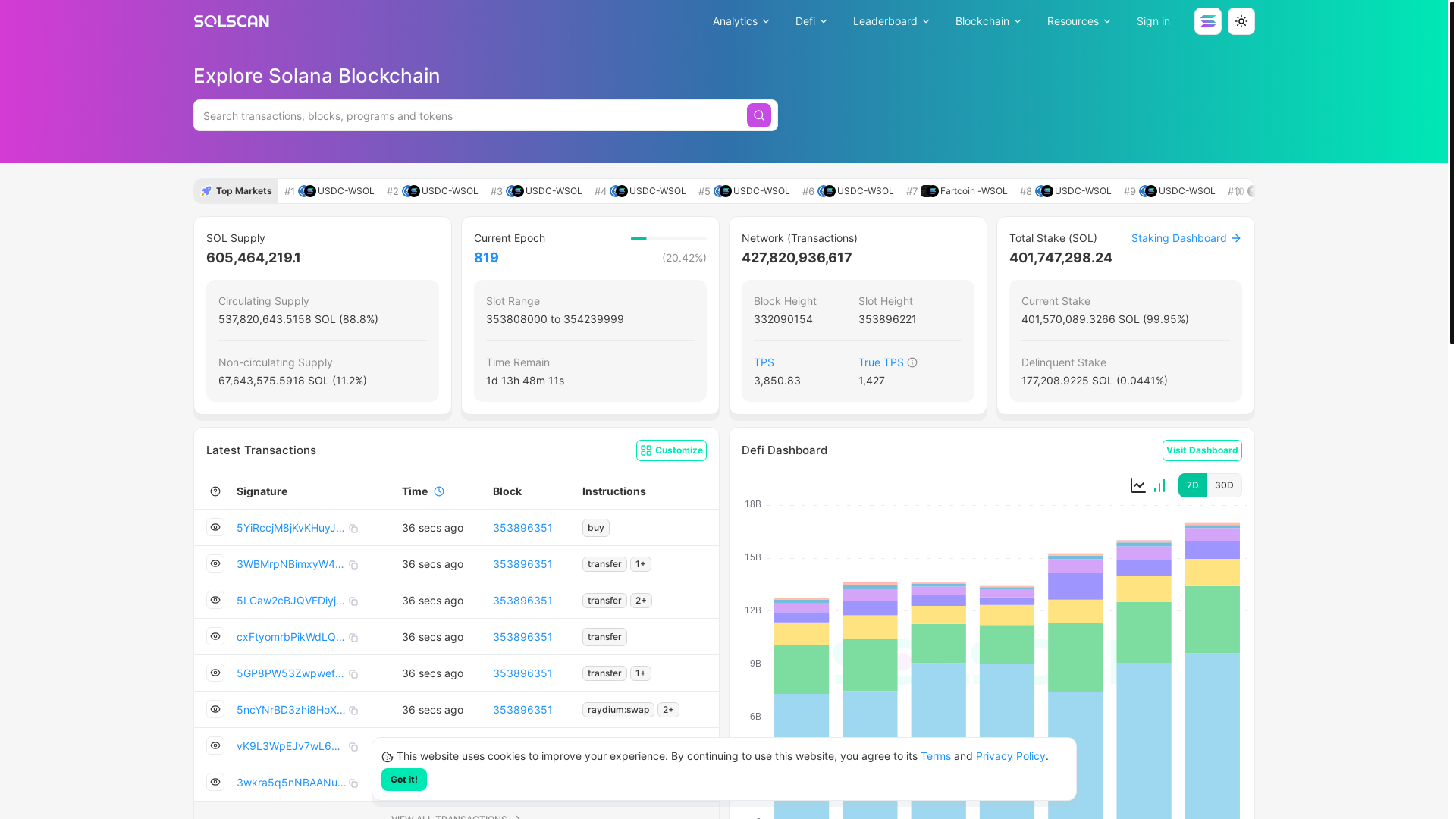Click the magenta search button
The width and height of the screenshot is (1456, 819).
click(x=759, y=115)
